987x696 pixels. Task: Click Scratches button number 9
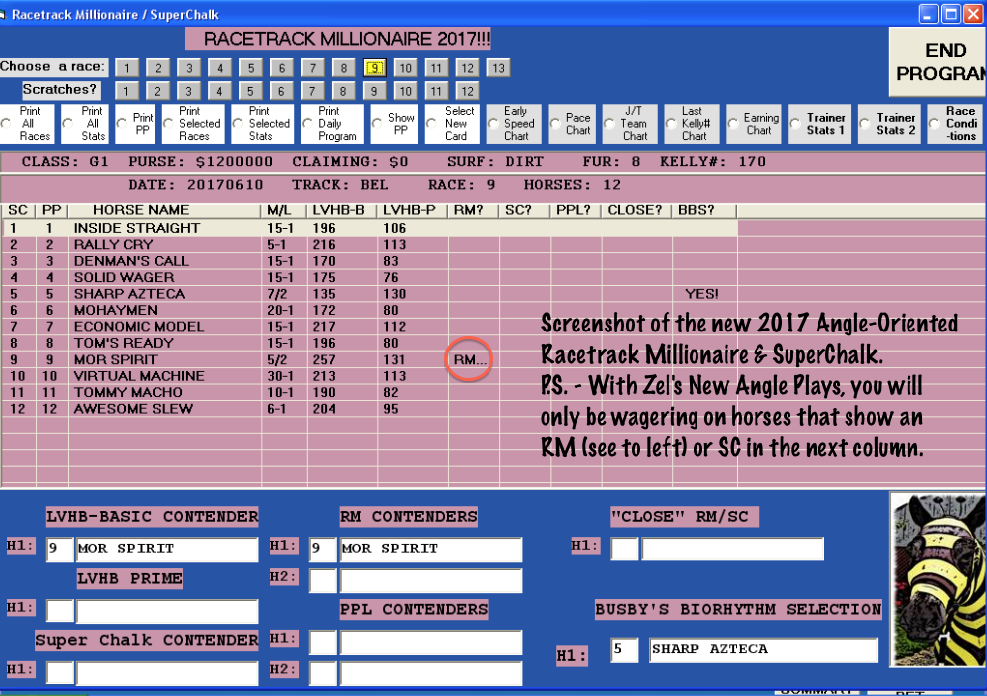(x=374, y=91)
